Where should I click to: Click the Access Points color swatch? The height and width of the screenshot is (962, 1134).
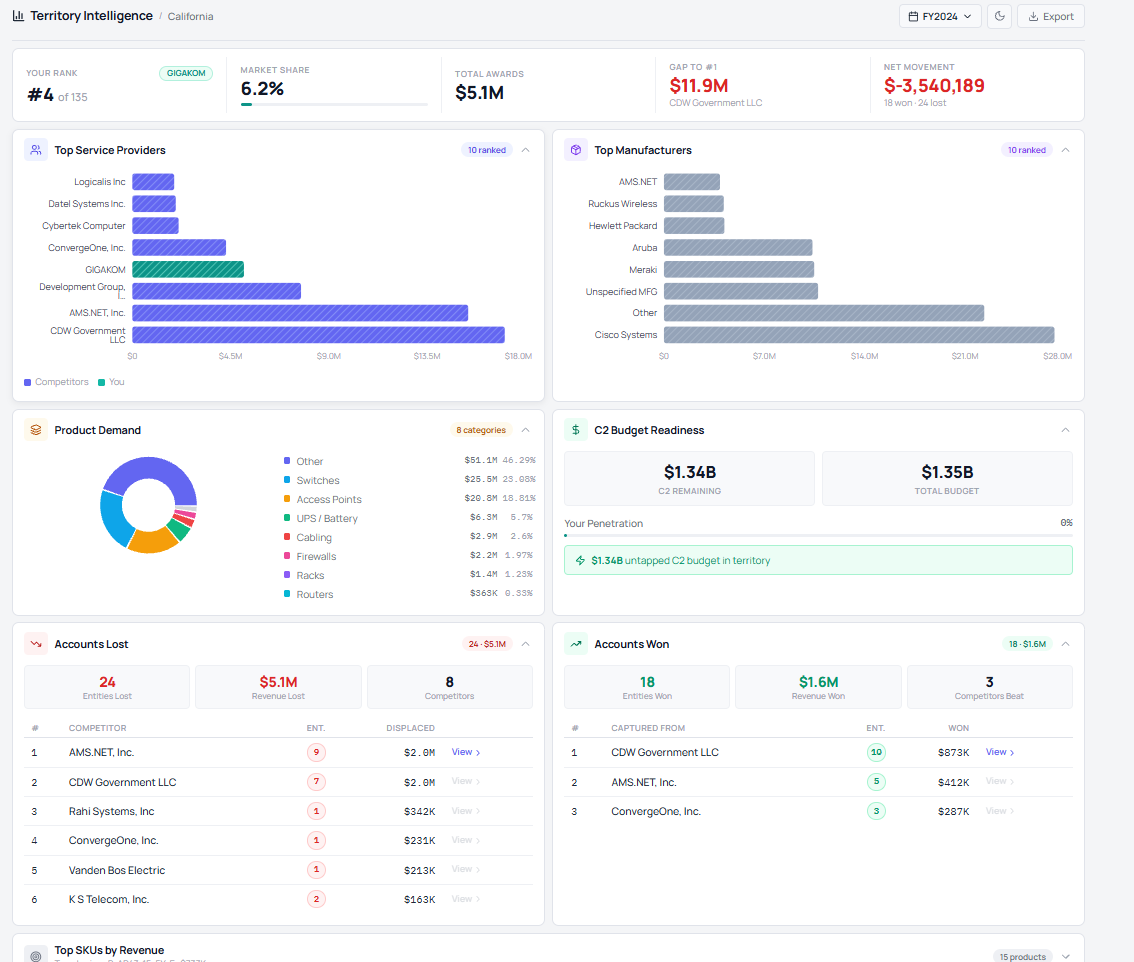point(287,499)
